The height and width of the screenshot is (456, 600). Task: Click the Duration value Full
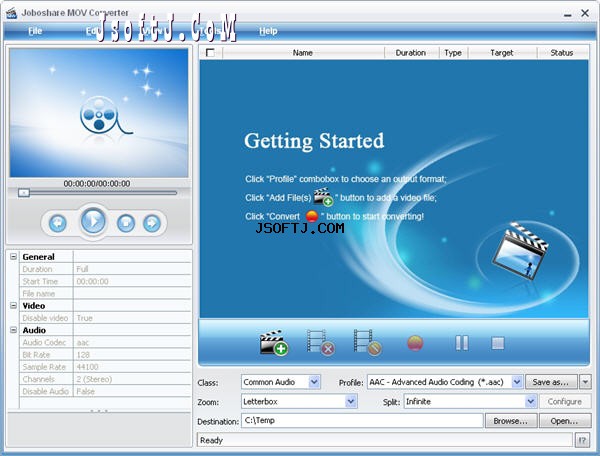(132, 269)
